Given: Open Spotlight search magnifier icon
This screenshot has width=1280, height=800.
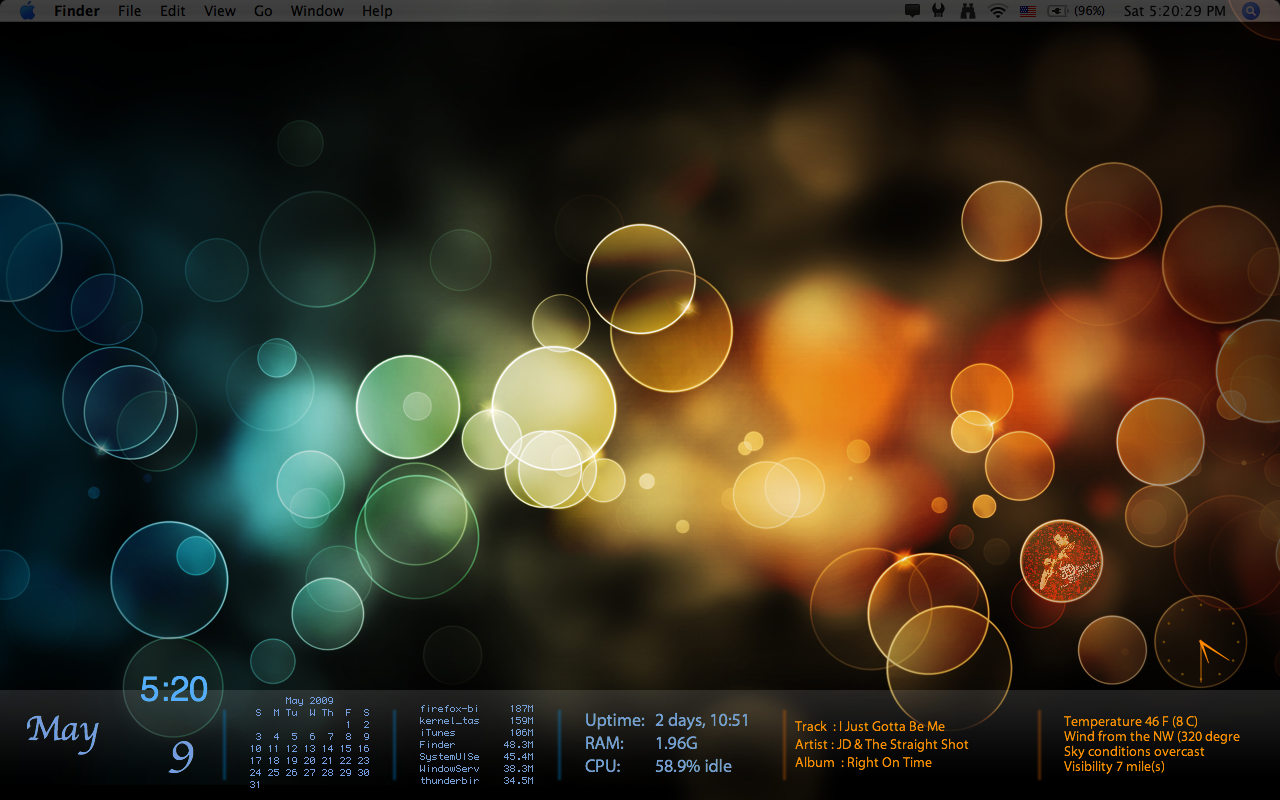Looking at the screenshot, I should click(1251, 11).
